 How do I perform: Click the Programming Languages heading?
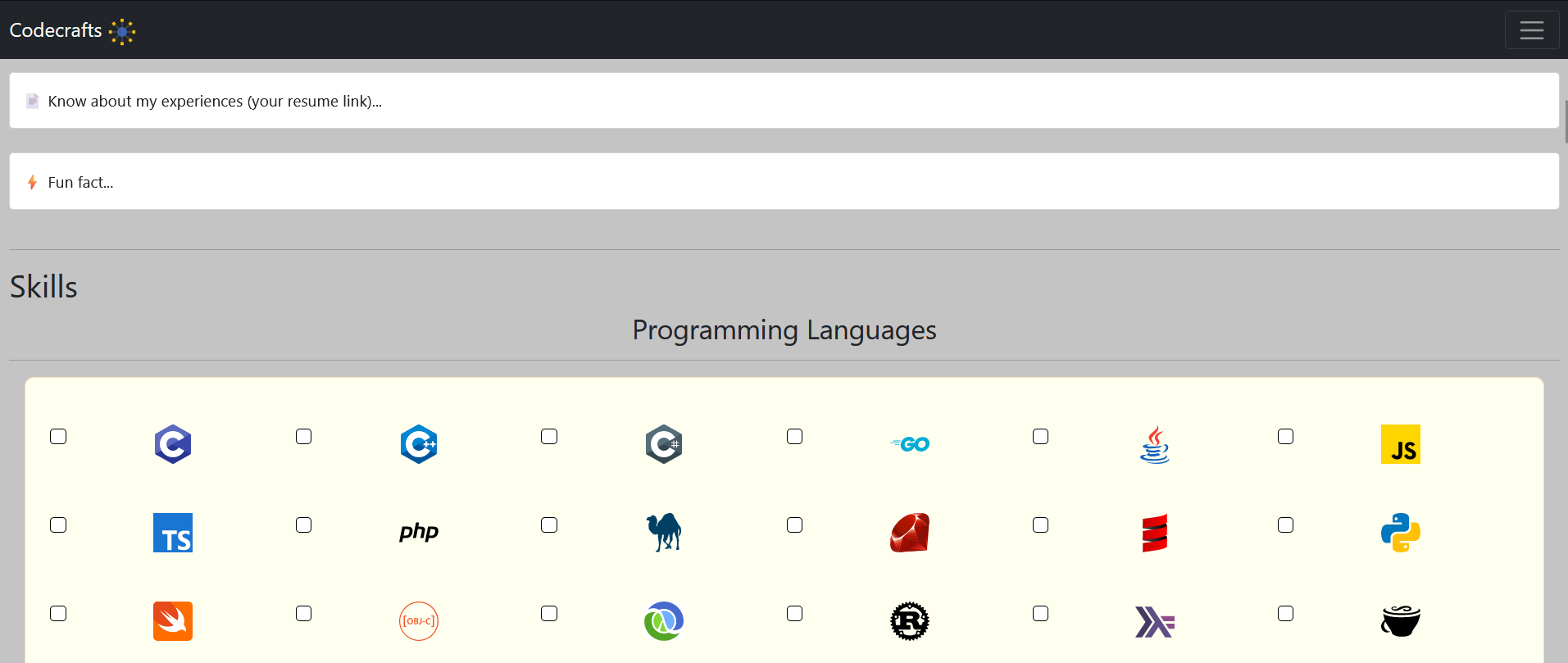[x=784, y=329]
